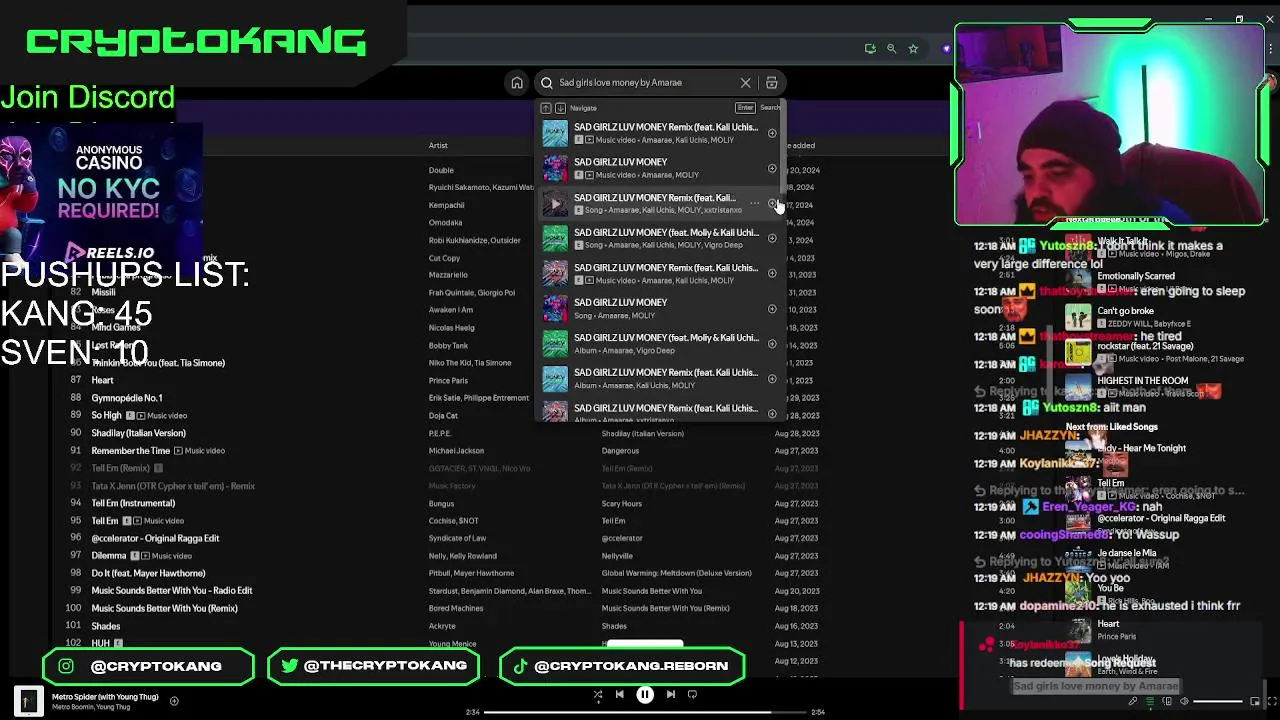Pause the current song

(x=645, y=694)
